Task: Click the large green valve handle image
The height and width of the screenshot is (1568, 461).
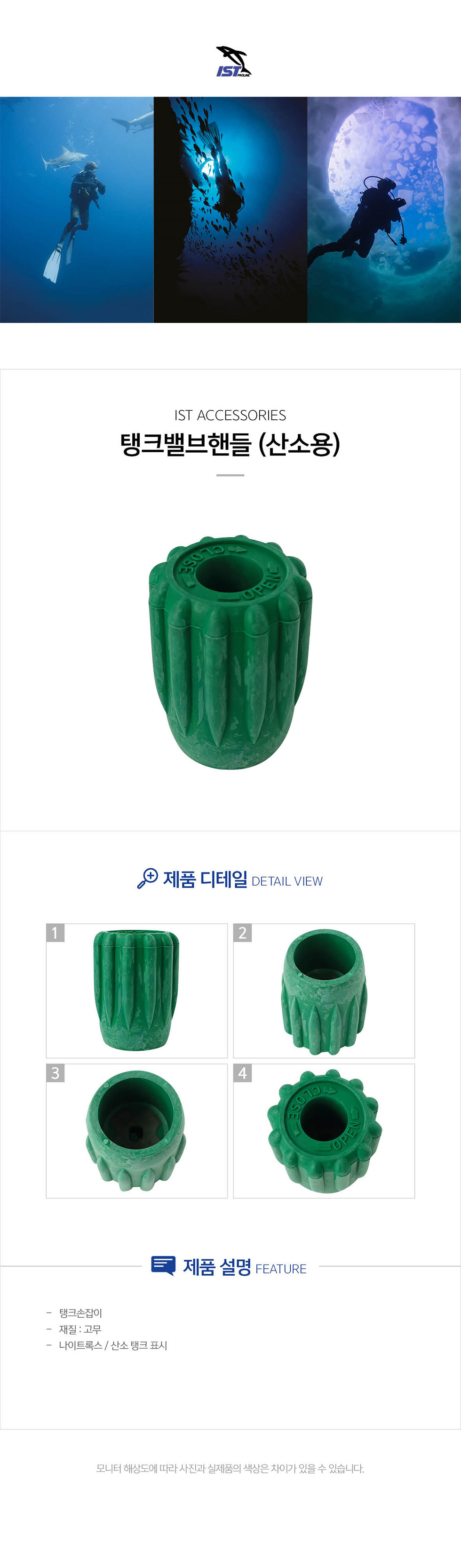Action: tap(230, 652)
